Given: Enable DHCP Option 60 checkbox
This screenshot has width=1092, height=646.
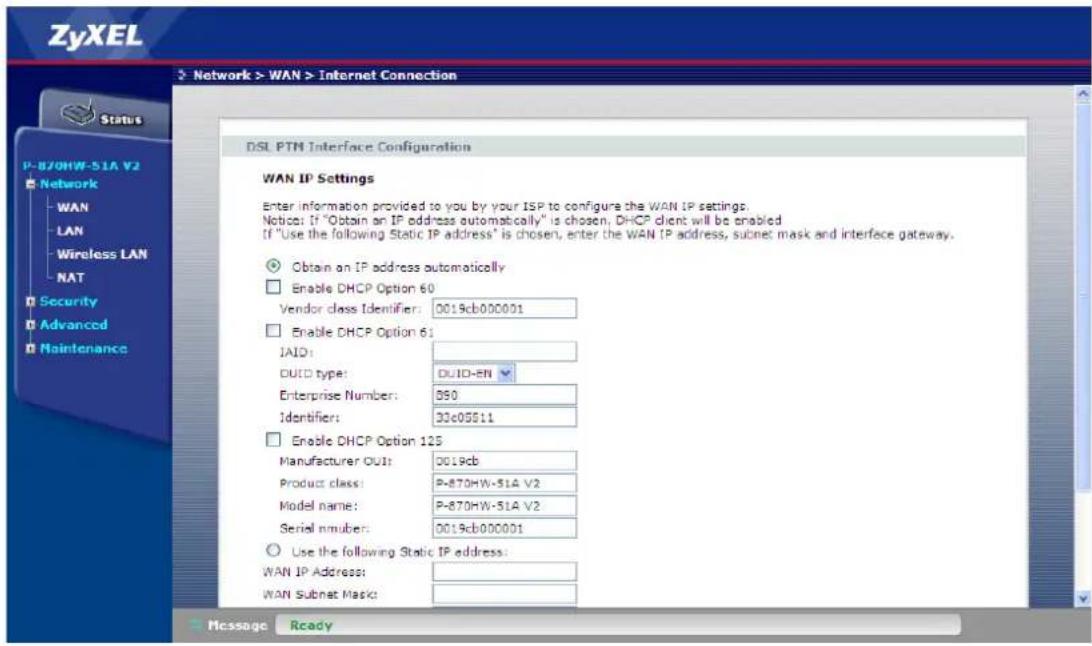Looking at the screenshot, I should pyautogui.click(x=274, y=287).
